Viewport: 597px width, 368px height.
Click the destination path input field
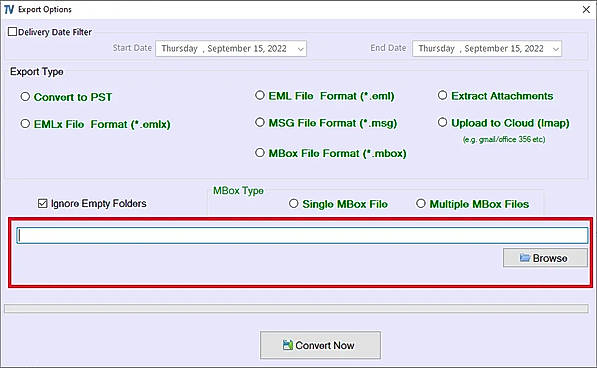click(x=302, y=236)
